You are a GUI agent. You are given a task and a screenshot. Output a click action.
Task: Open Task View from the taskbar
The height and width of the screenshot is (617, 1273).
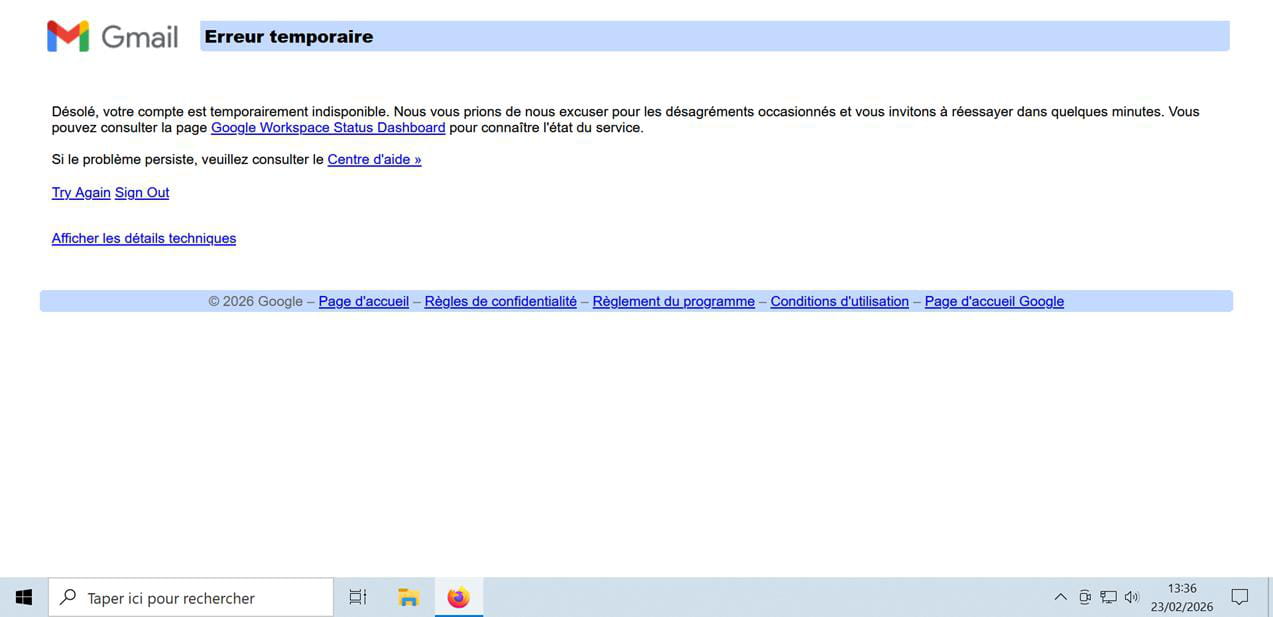(358, 597)
